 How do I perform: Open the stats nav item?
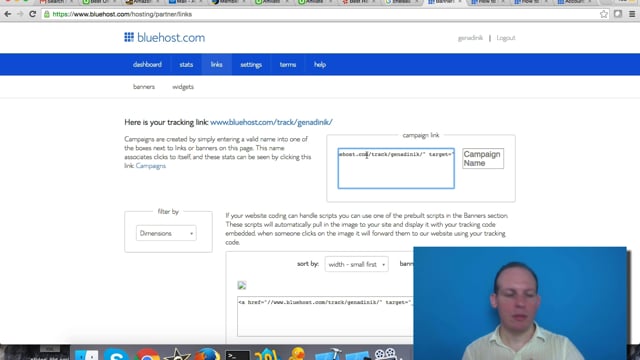pyautogui.click(x=186, y=64)
